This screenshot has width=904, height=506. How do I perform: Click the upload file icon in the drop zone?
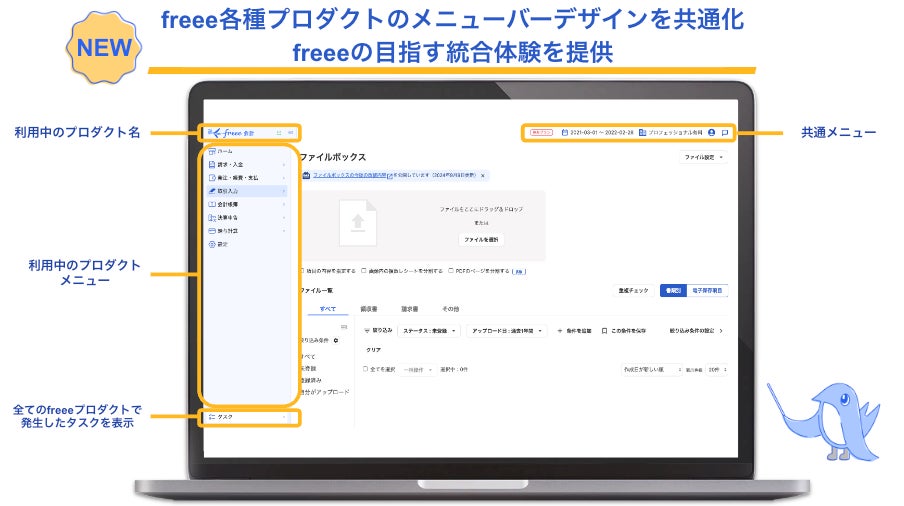[358, 223]
